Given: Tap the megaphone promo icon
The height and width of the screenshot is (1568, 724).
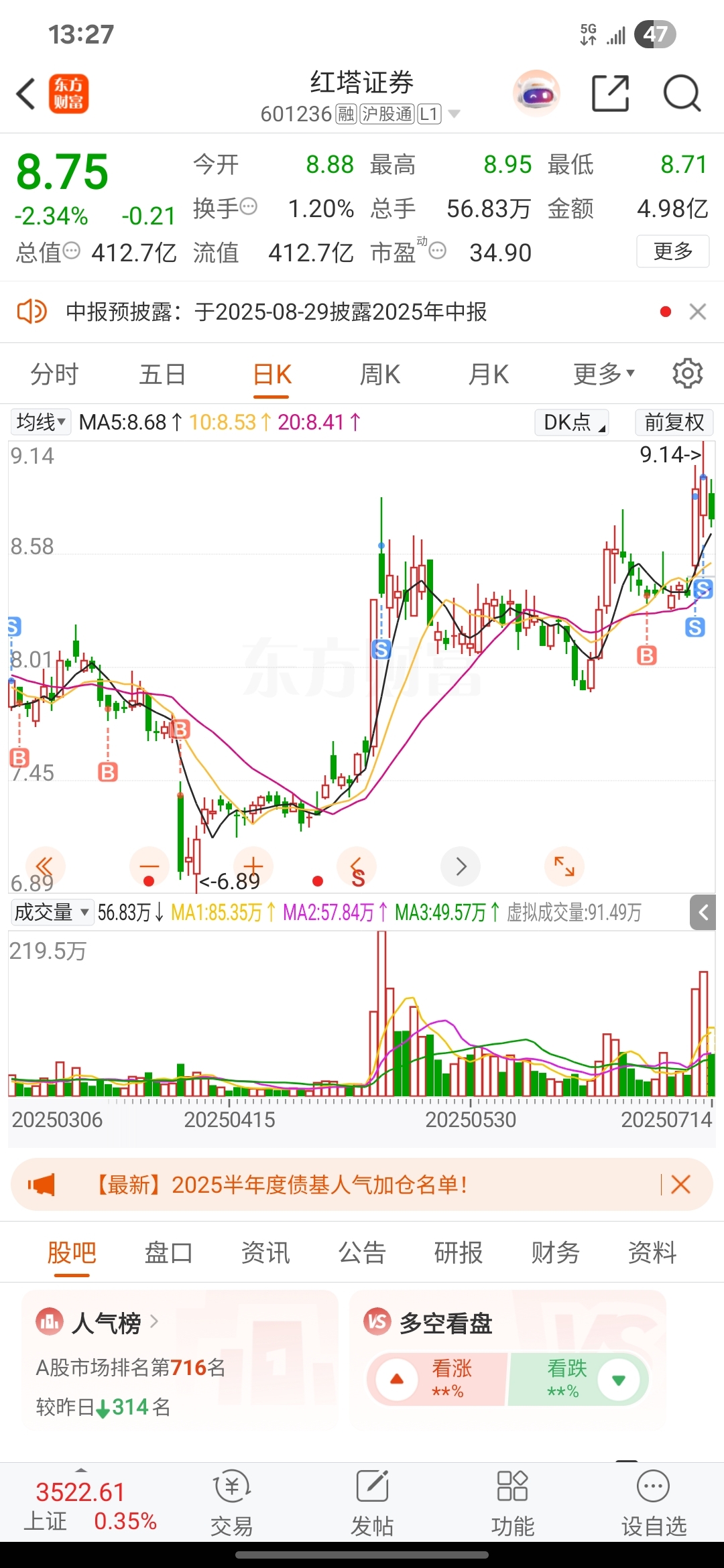Looking at the screenshot, I should pos(42,1185).
